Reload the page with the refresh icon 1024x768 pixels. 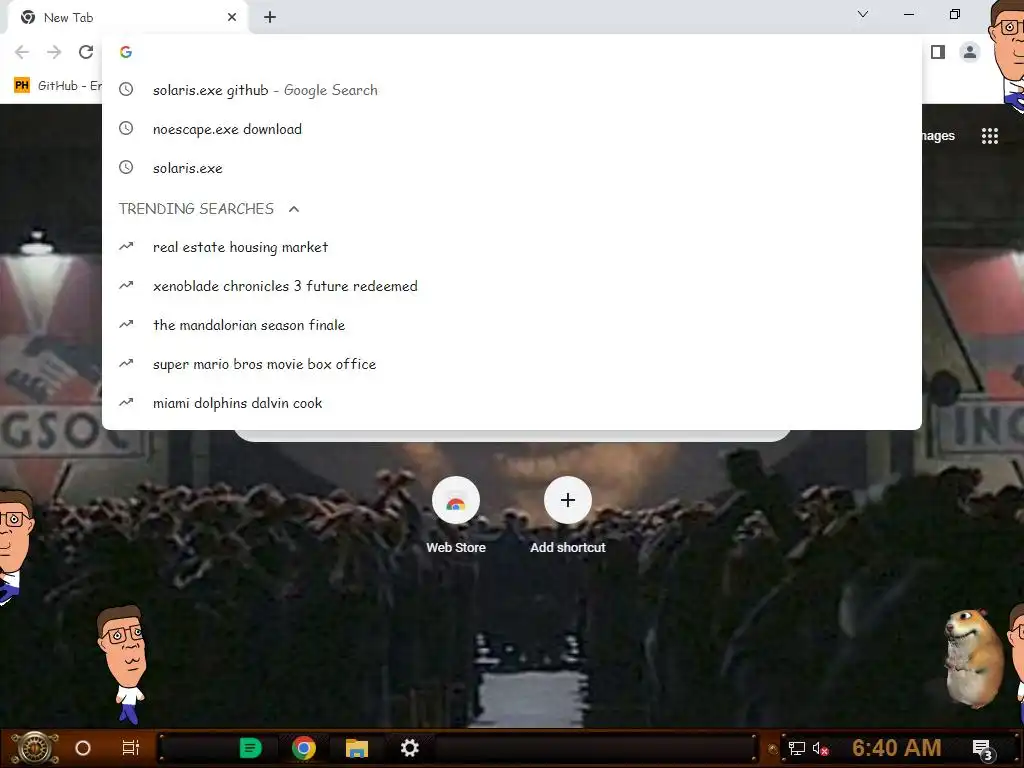[x=86, y=52]
